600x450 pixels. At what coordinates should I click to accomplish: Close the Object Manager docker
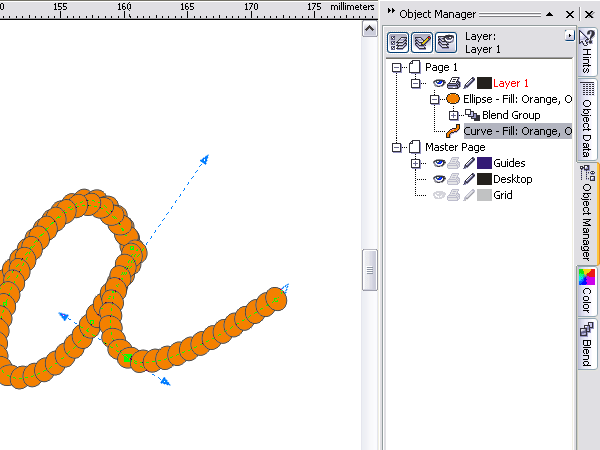(x=570, y=15)
